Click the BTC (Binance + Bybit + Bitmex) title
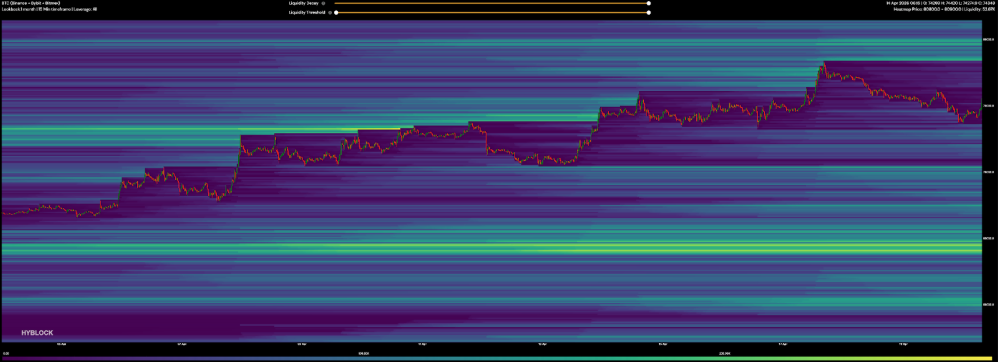 31,3
